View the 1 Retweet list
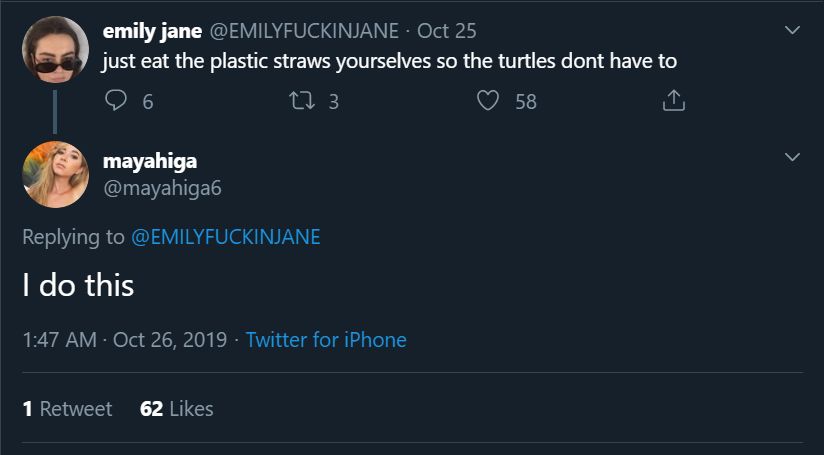The width and height of the screenshot is (824, 455). pos(67,408)
